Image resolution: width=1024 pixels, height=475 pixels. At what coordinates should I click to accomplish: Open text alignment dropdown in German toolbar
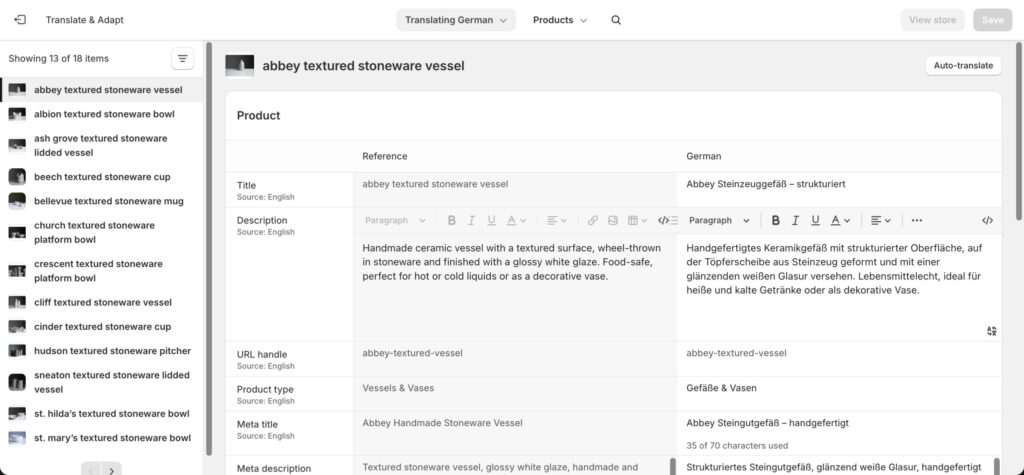click(881, 221)
